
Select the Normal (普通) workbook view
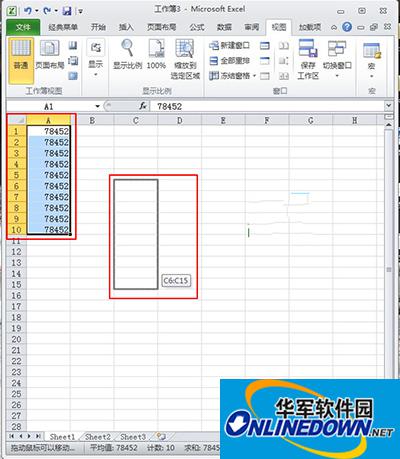point(21,60)
